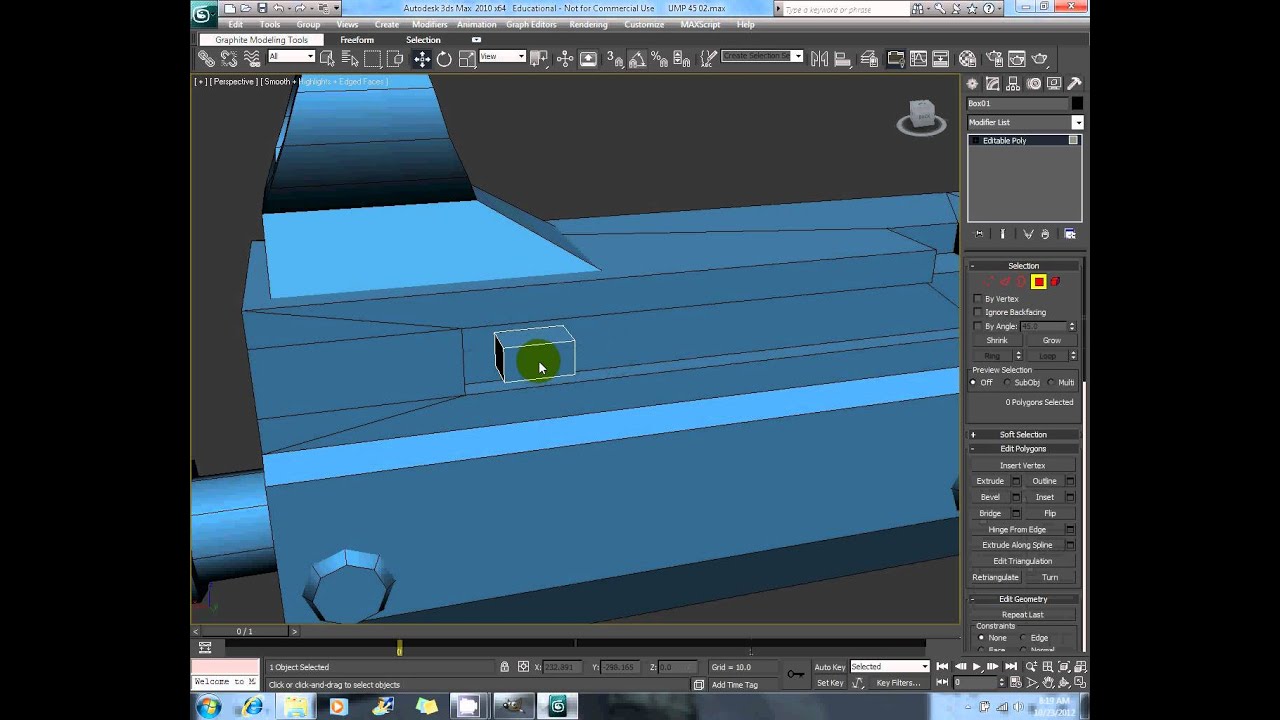The width and height of the screenshot is (1280, 720).
Task: Enable the By Vertex checkbox
Action: coord(978,299)
